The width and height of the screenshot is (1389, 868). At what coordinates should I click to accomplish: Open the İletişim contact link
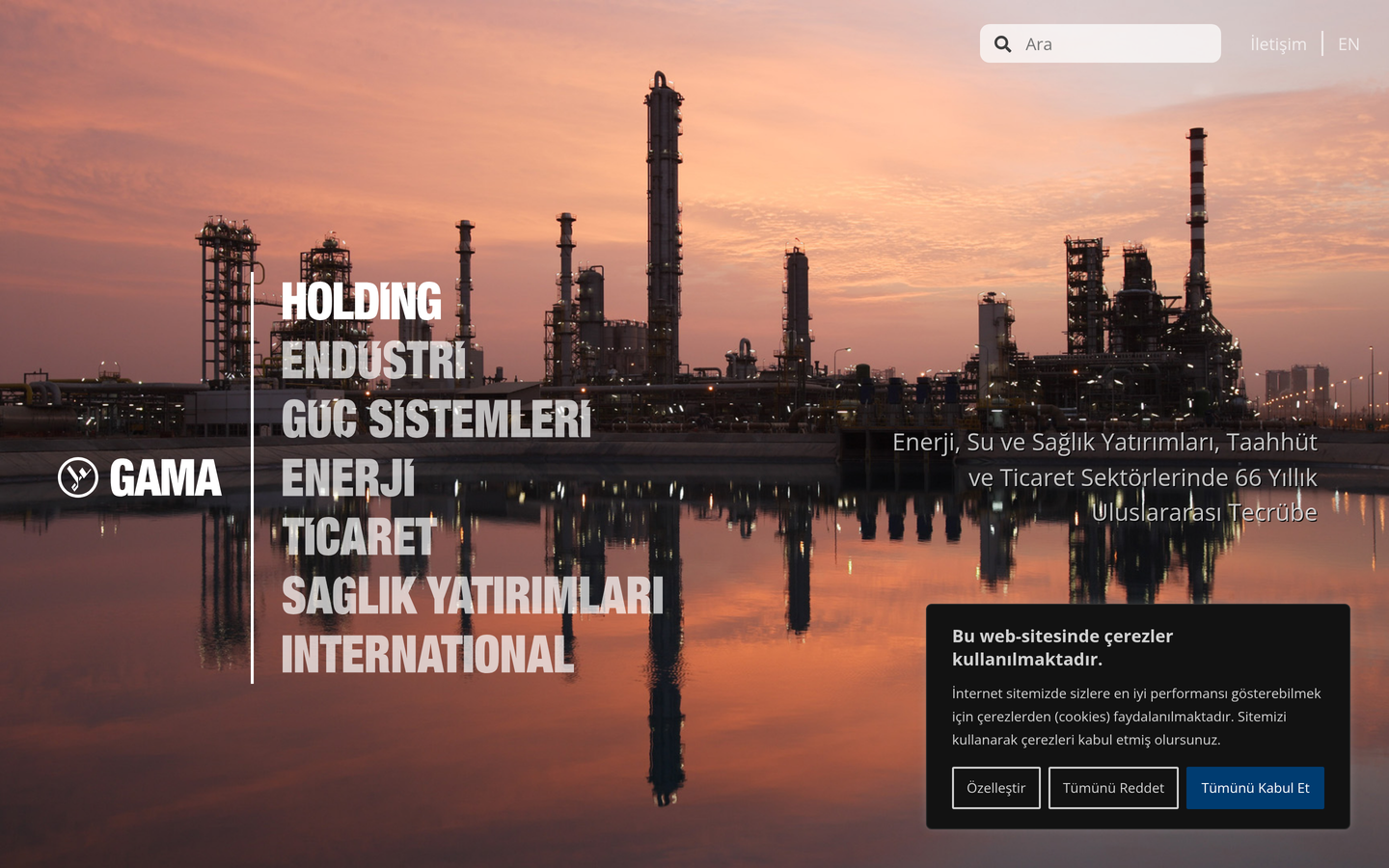point(1278,44)
